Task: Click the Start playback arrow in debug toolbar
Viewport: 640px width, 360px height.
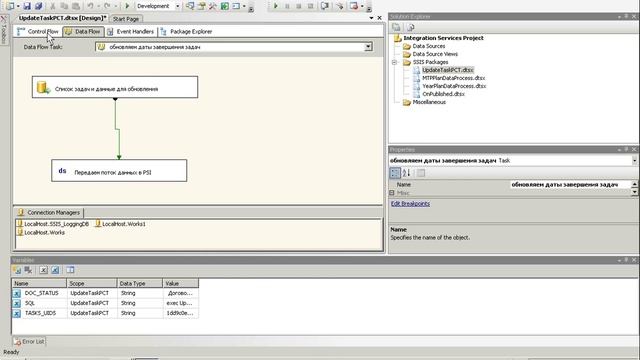Action: point(276,6)
